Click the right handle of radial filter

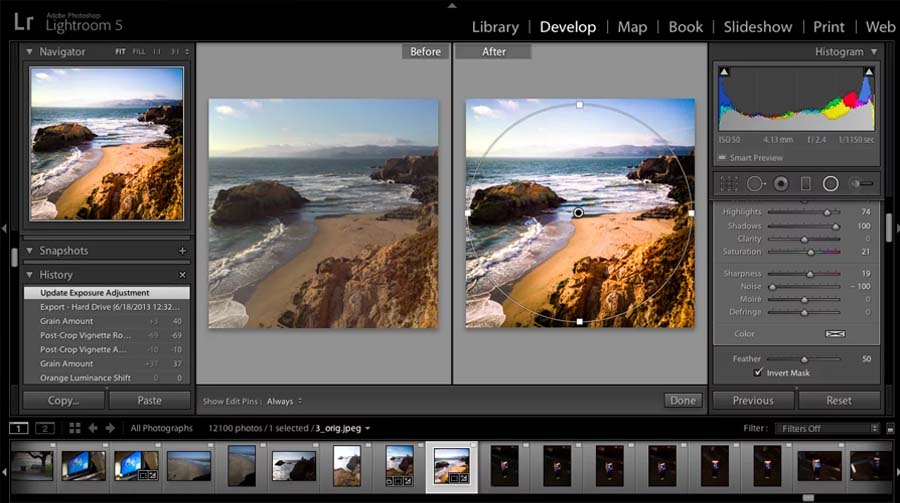691,213
